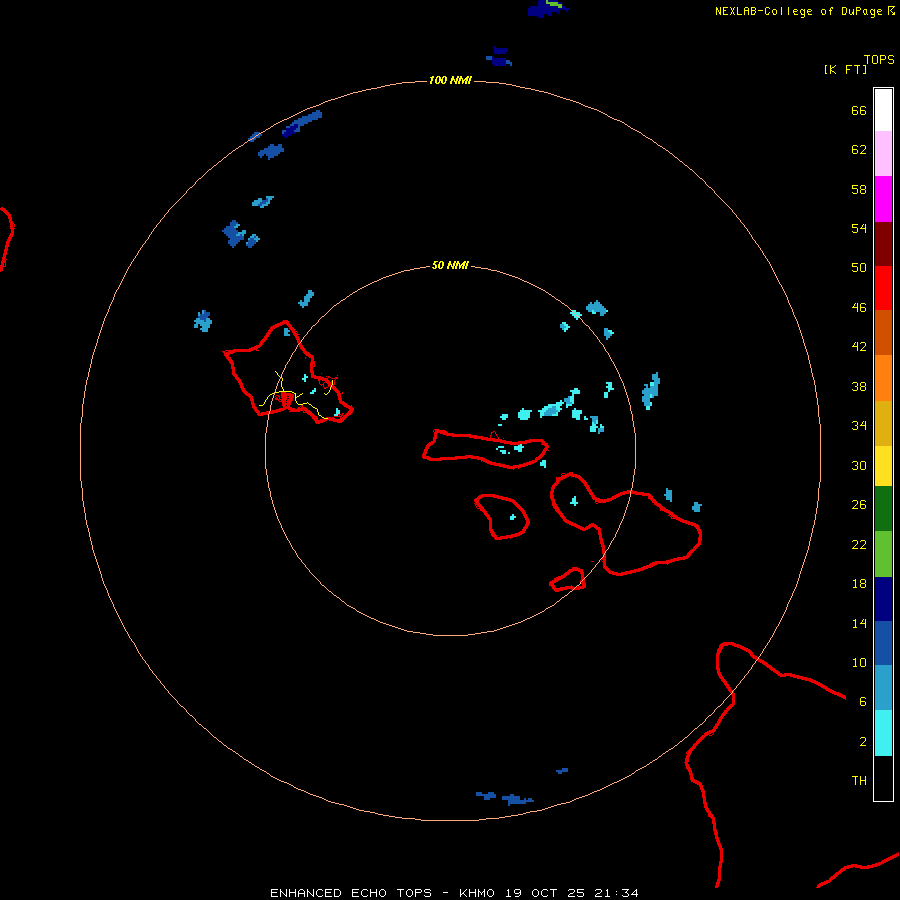Click the legend value "66"
Viewport: 900px width, 900px height.
(x=859, y=110)
